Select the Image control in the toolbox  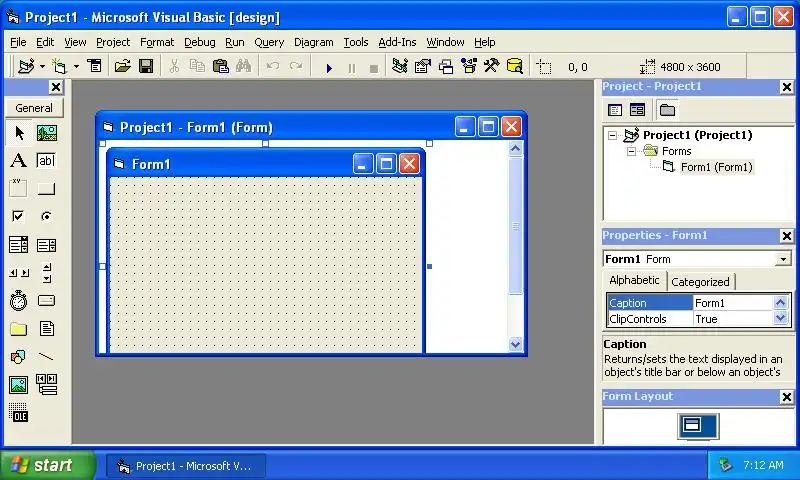19,385
